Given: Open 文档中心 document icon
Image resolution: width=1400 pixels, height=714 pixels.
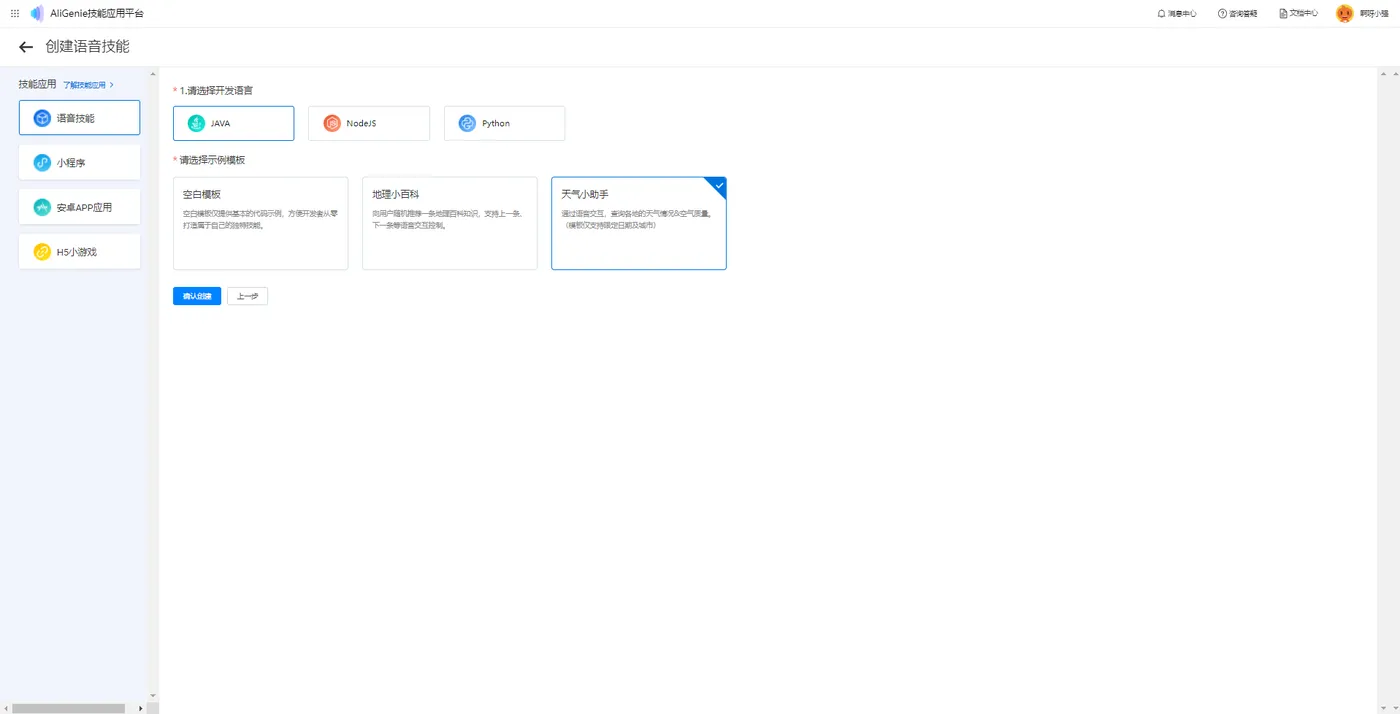Looking at the screenshot, I should (x=1283, y=13).
